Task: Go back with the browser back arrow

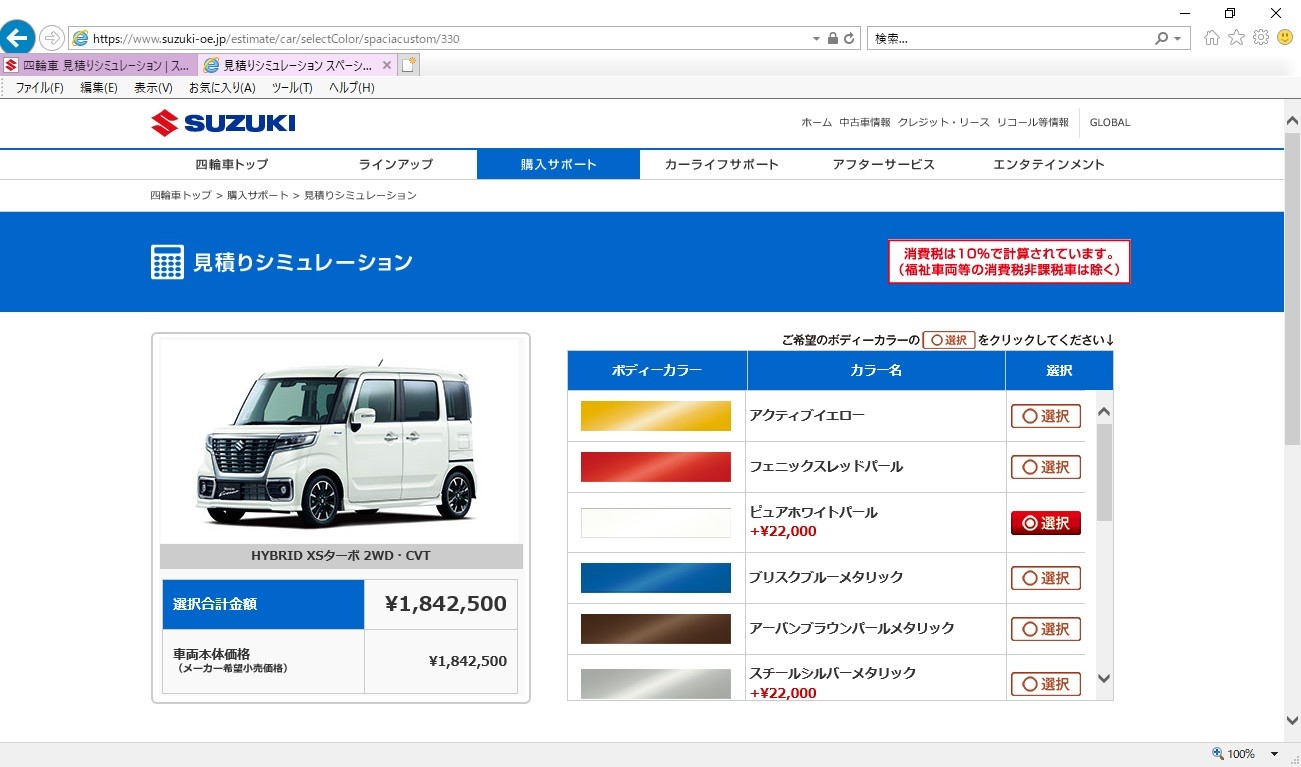Action: click(x=17, y=38)
